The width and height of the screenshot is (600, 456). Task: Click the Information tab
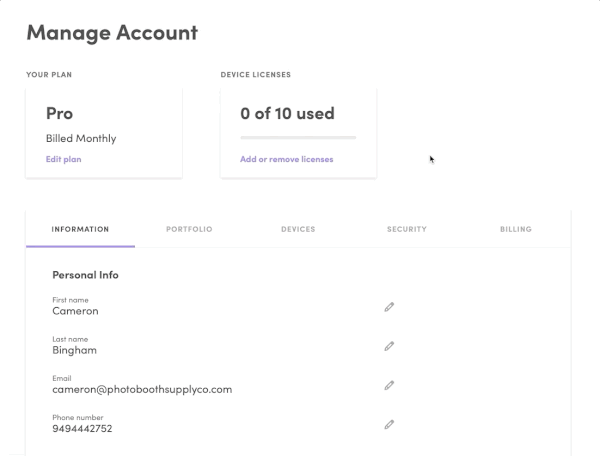click(x=80, y=229)
